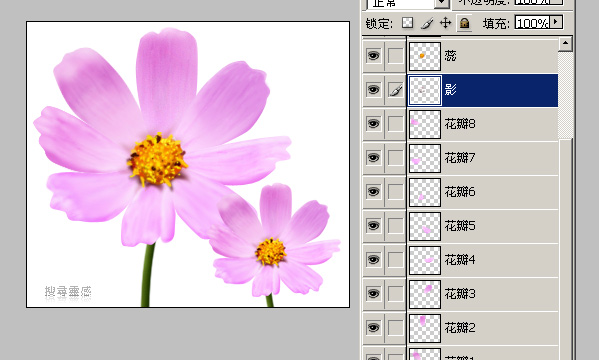Hide the 花瓣7 layer
The width and height of the screenshot is (599, 360).
click(373, 158)
